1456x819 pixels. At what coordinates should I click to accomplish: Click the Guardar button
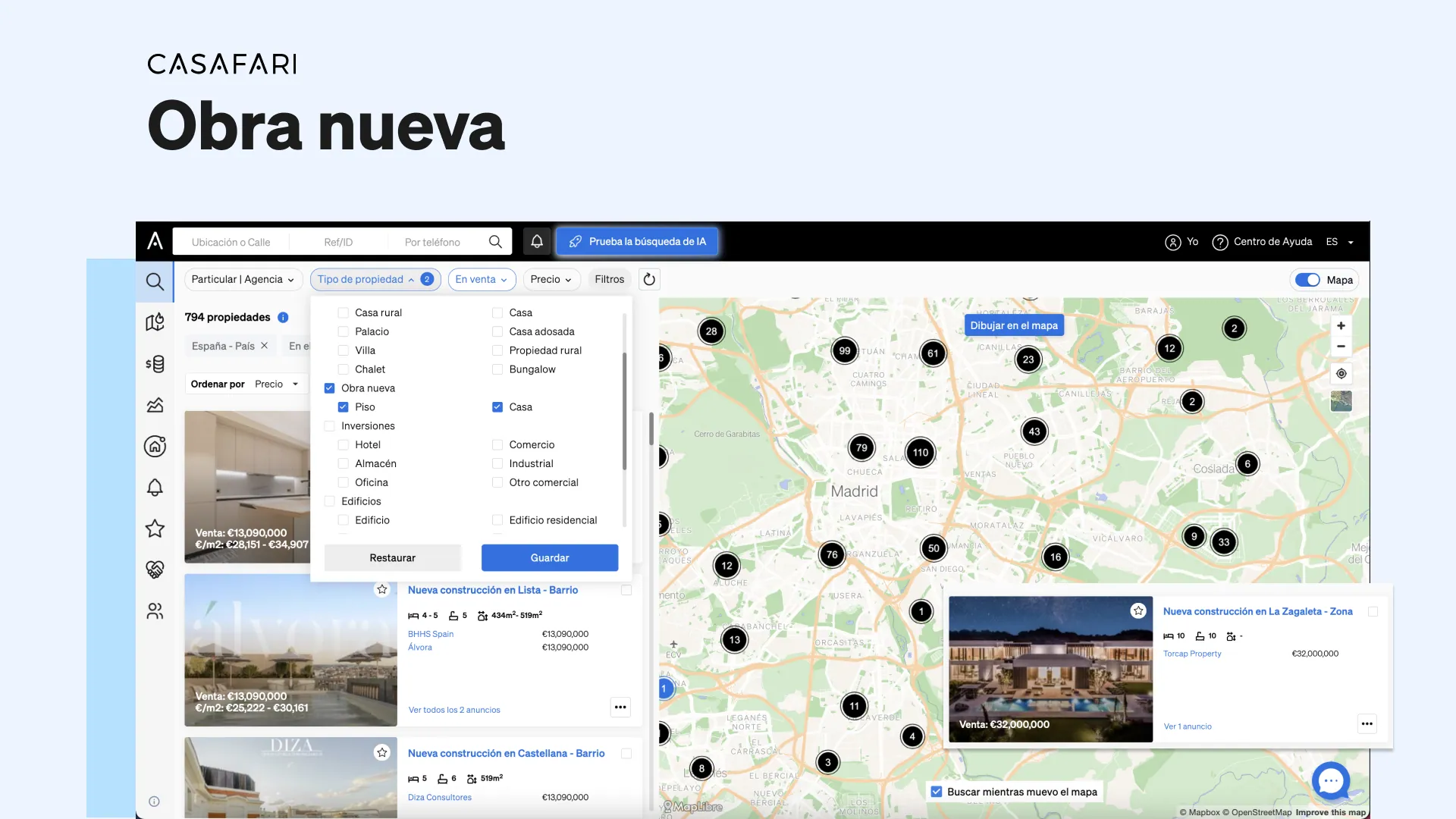coord(549,557)
